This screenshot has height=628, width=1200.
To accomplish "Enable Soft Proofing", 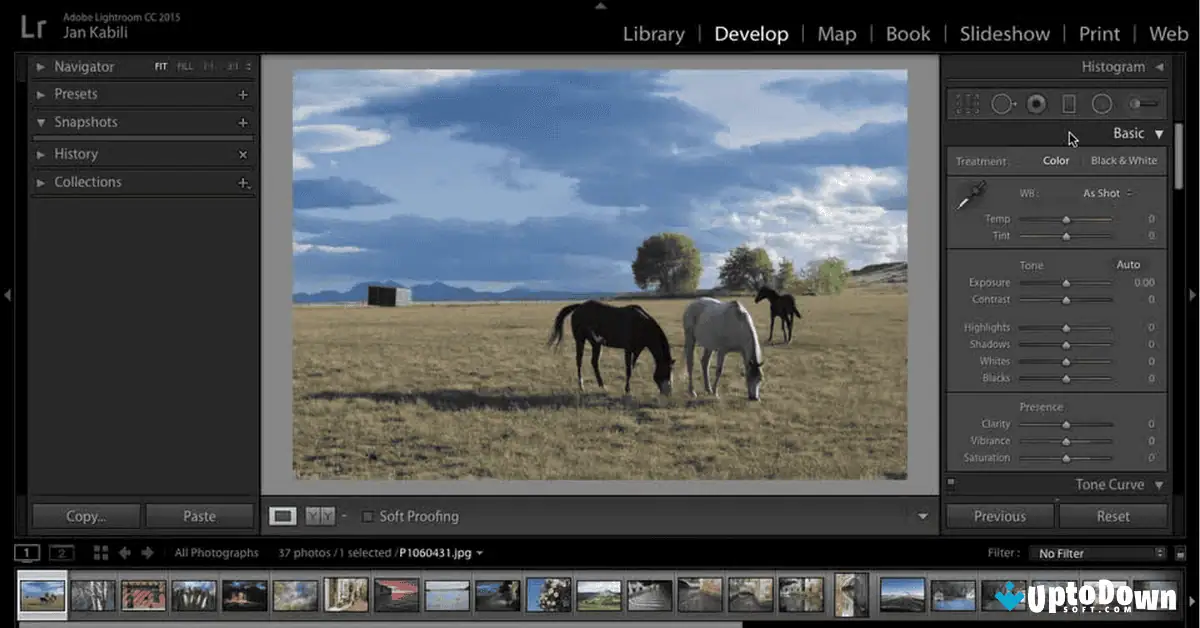I will [x=369, y=516].
